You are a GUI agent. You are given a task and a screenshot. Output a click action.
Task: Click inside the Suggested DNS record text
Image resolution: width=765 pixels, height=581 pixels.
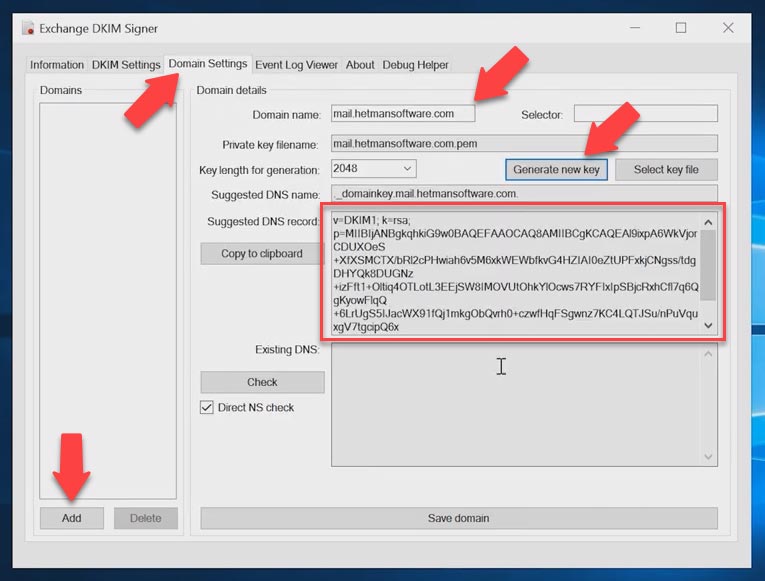[515, 274]
